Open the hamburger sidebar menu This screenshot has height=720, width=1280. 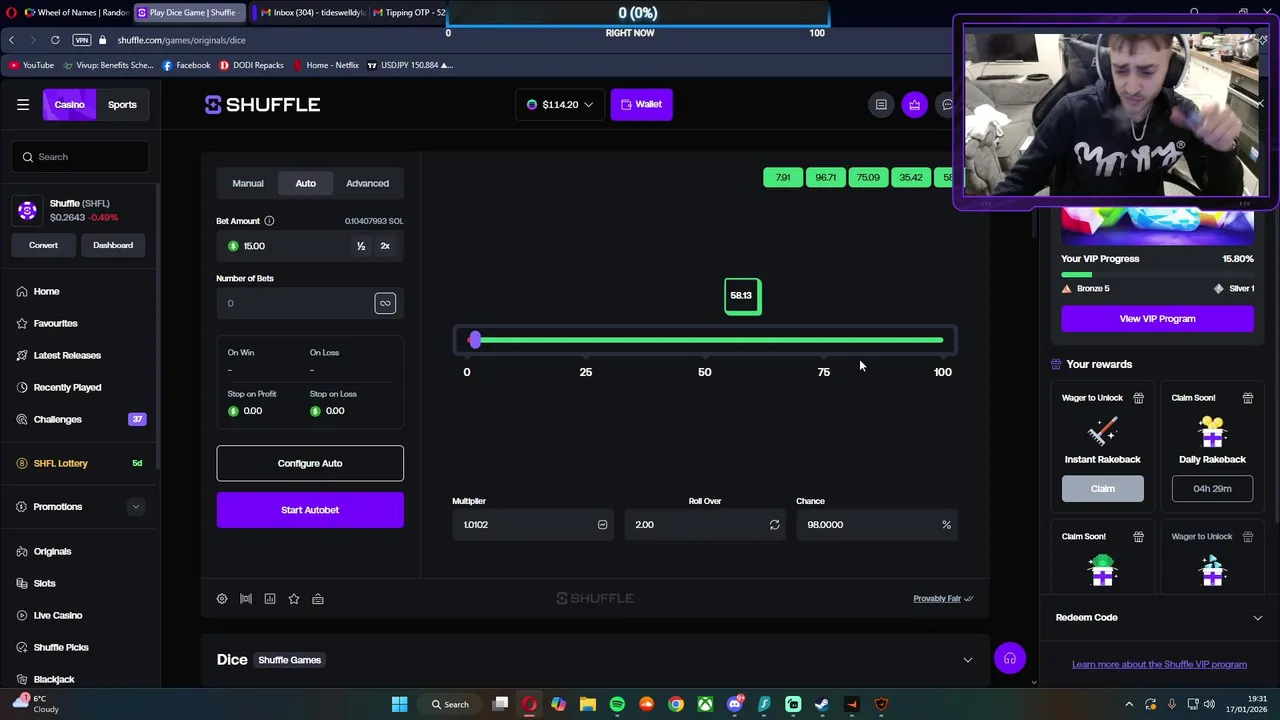pos(23,104)
